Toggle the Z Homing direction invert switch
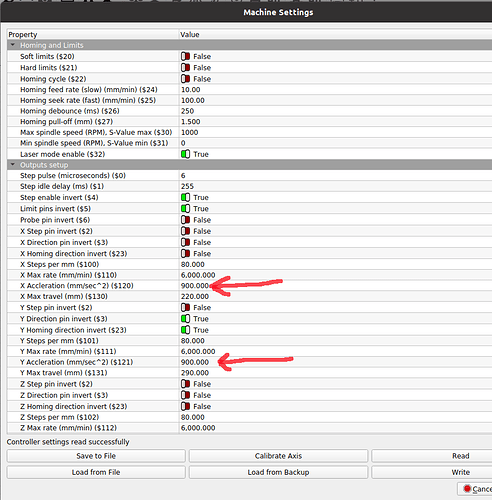 (185, 406)
